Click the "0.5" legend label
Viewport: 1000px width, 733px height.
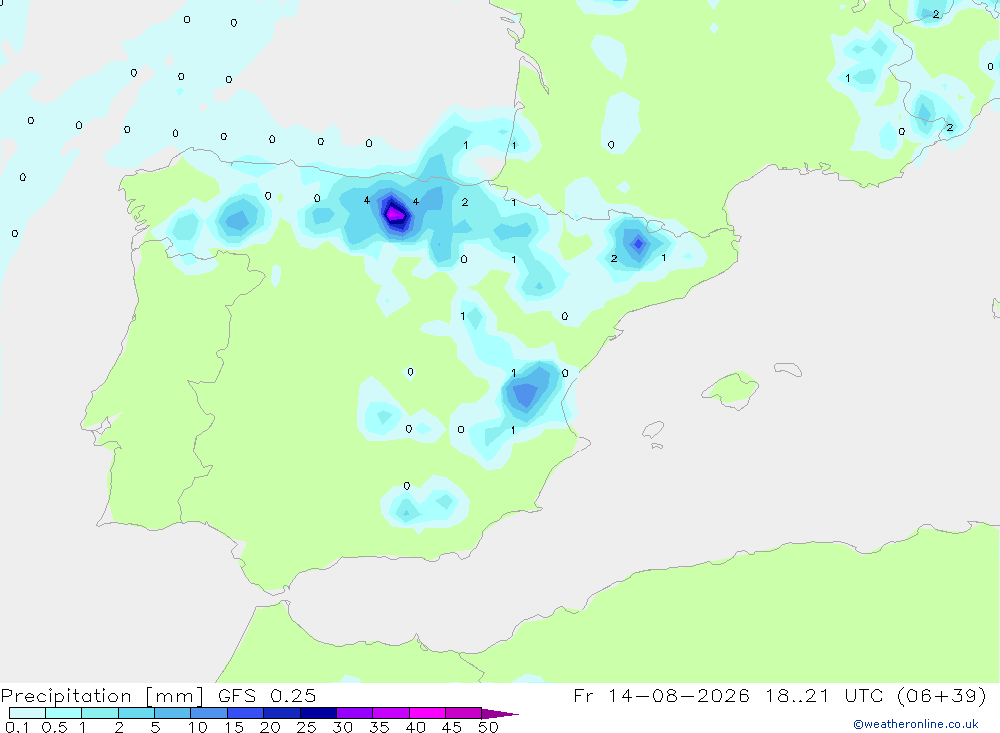[x=54, y=727]
